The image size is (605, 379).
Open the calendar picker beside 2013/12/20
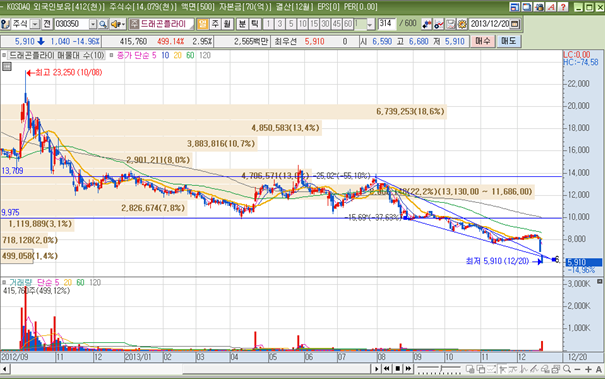[515, 24]
